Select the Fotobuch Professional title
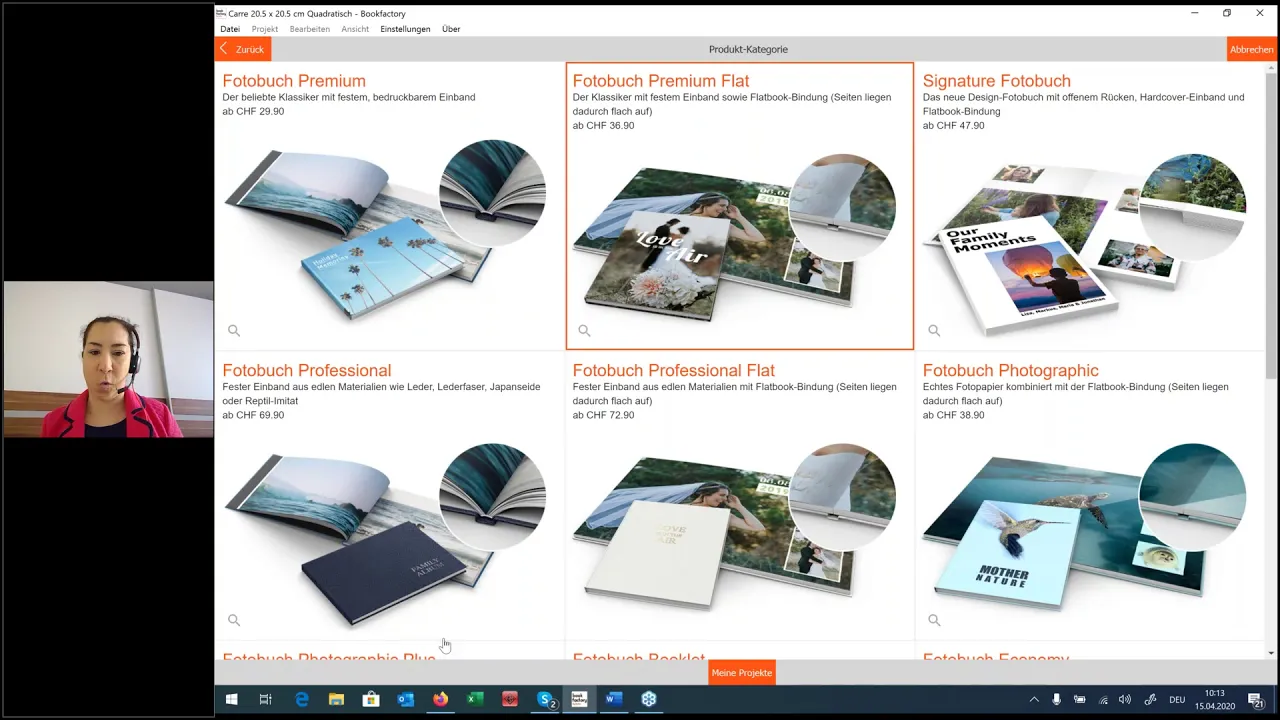The image size is (1280, 720). [x=307, y=371]
